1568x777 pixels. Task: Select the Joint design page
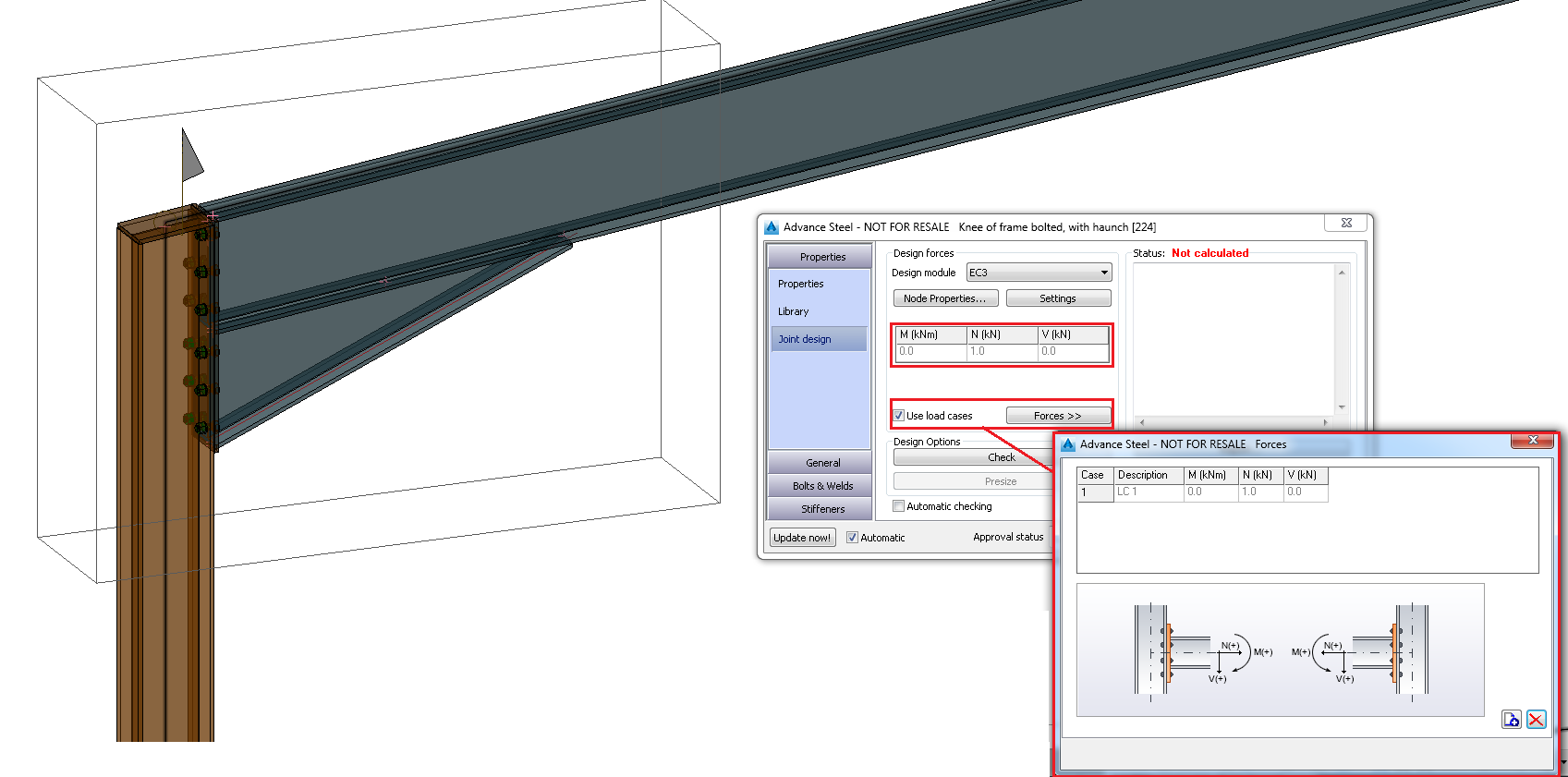pyautogui.click(x=818, y=339)
